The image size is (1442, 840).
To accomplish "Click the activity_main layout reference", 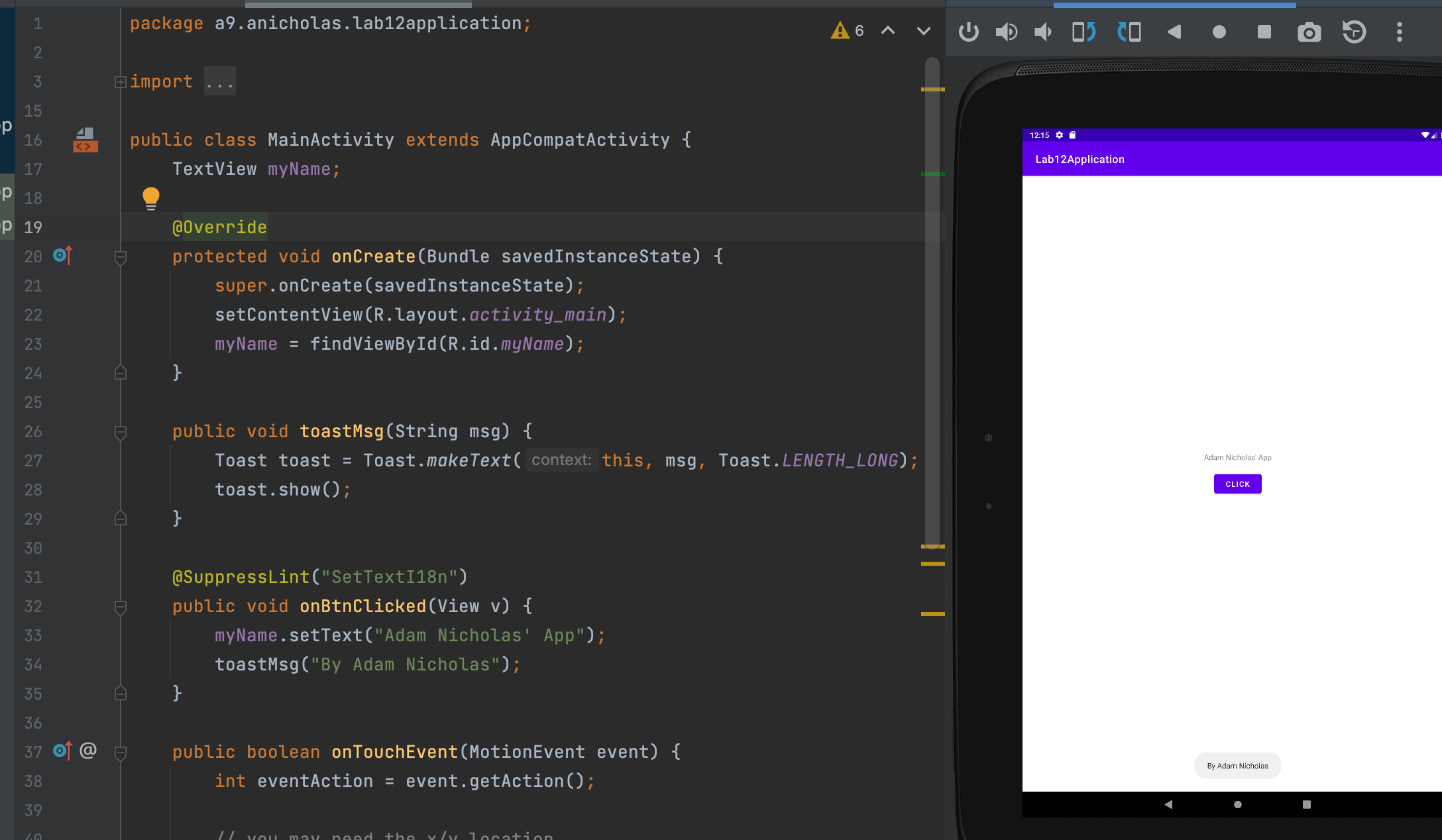I will click(538, 315).
